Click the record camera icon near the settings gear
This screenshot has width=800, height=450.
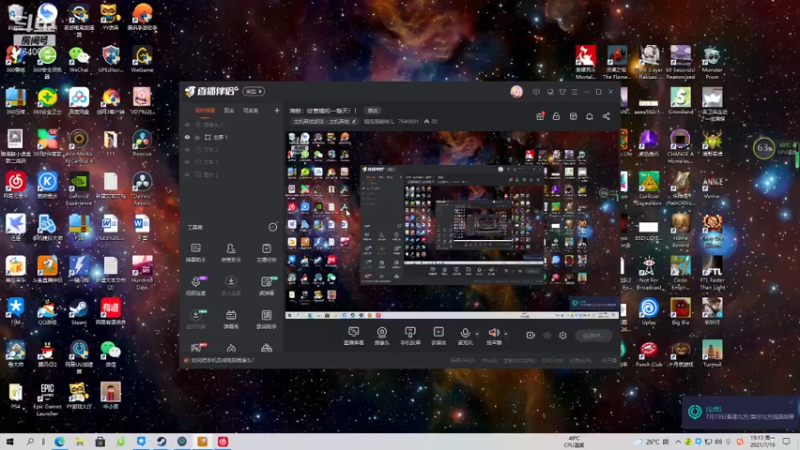click(x=531, y=335)
